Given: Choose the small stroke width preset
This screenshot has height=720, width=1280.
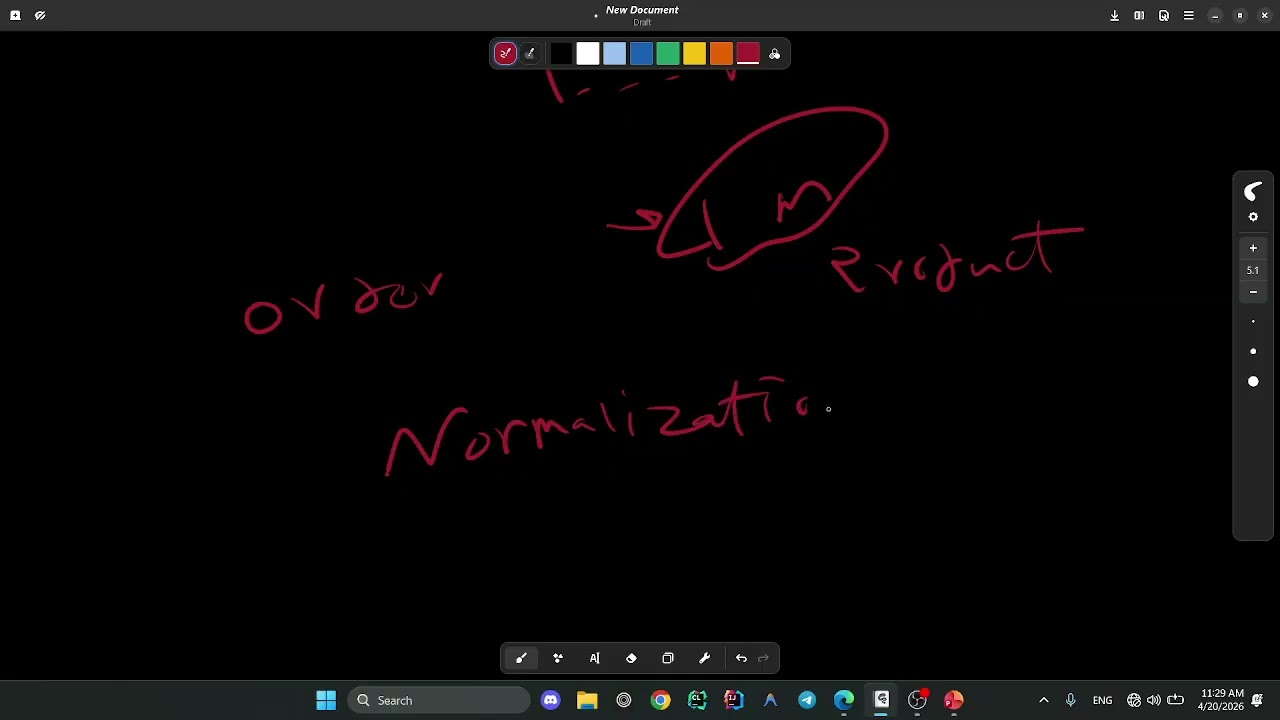Looking at the screenshot, I should click(1253, 322).
